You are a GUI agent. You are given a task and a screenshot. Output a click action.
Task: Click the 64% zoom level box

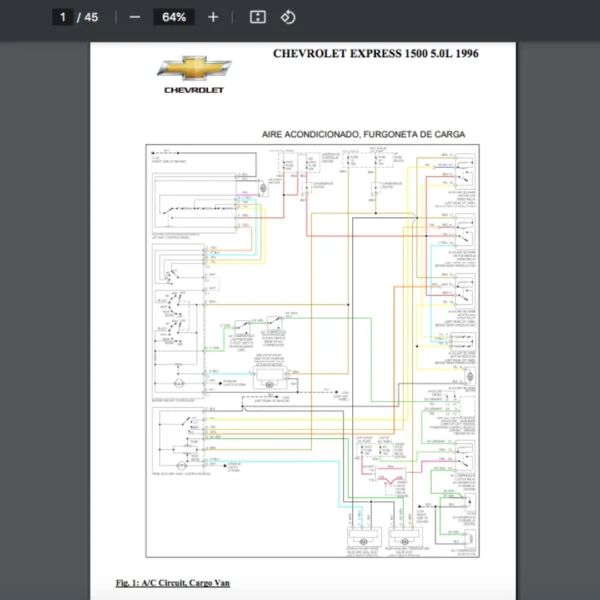point(174,17)
